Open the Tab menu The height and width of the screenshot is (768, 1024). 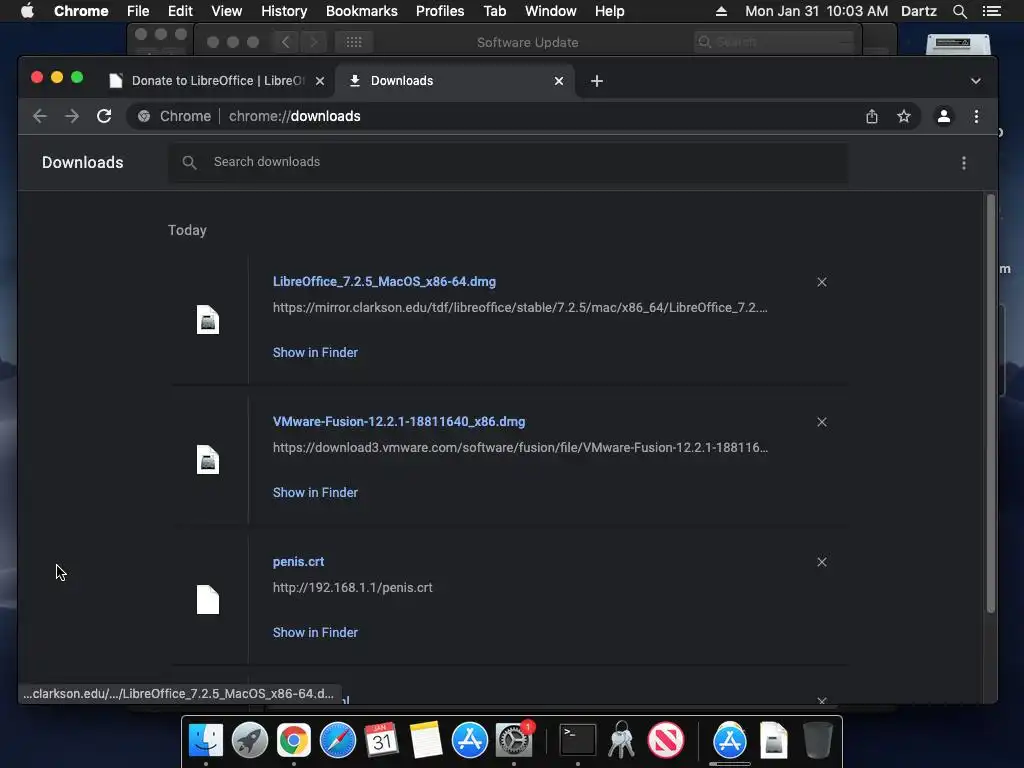[494, 11]
